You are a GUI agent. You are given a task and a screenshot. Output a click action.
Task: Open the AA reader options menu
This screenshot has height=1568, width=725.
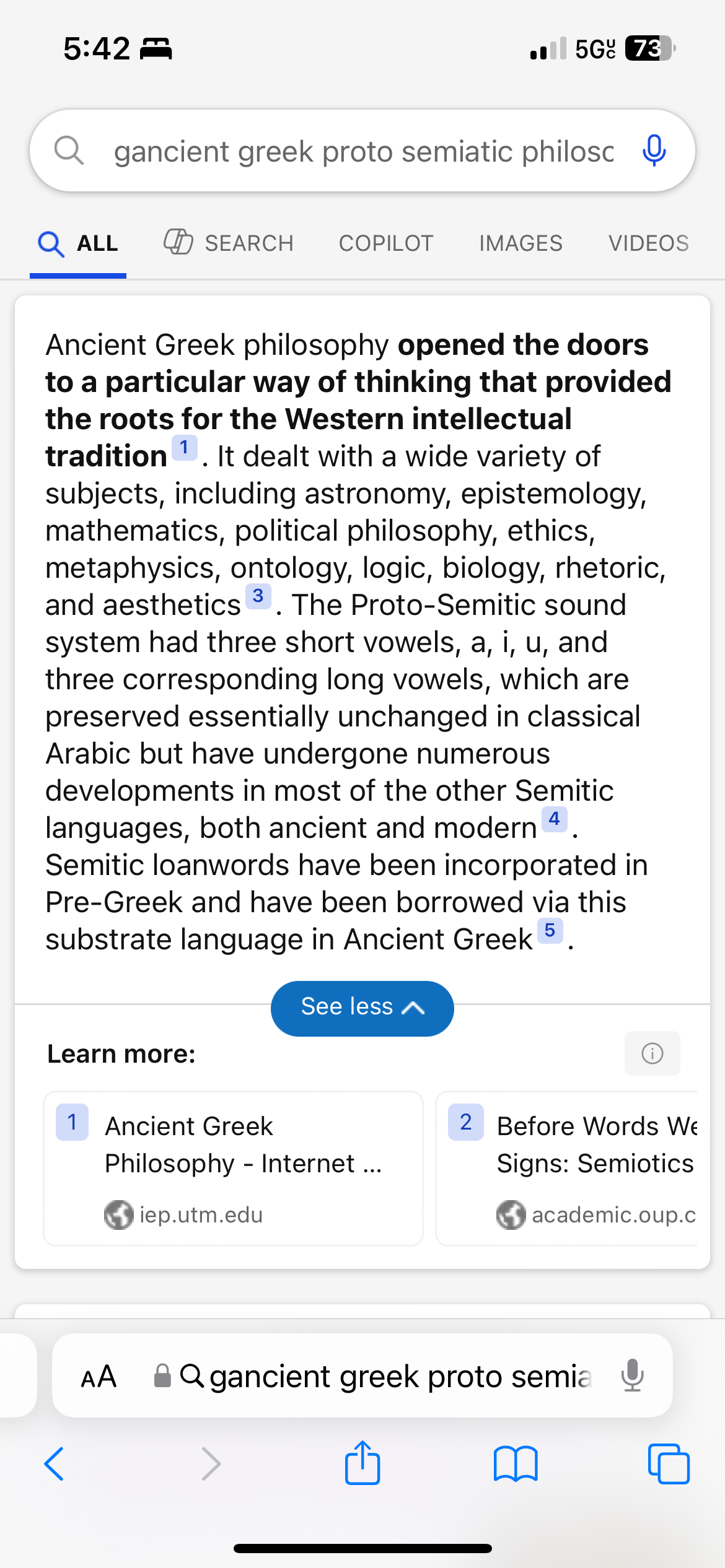99,1376
